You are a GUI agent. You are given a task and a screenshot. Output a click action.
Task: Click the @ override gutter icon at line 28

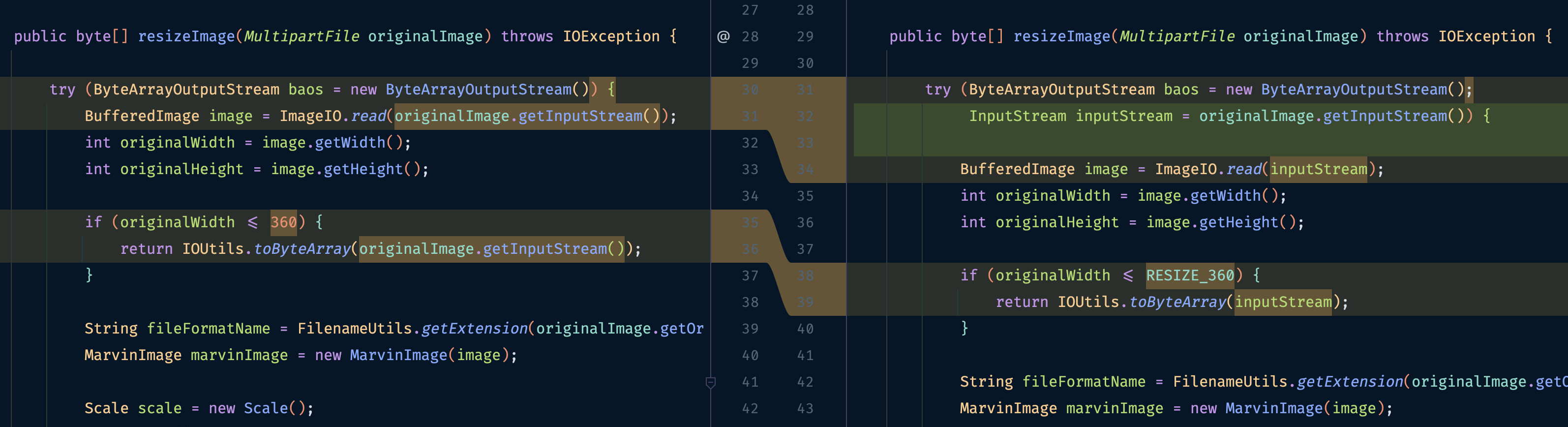tap(723, 36)
